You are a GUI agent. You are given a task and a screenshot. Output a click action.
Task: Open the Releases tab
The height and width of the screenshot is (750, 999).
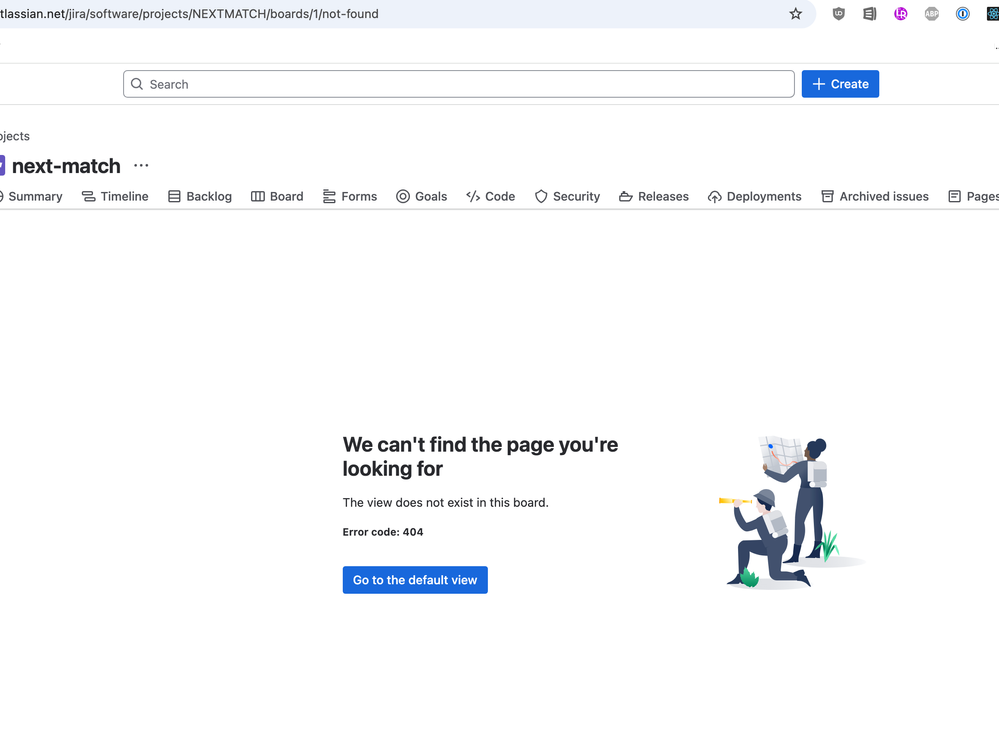pyautogui.click(x=654, y=196)
